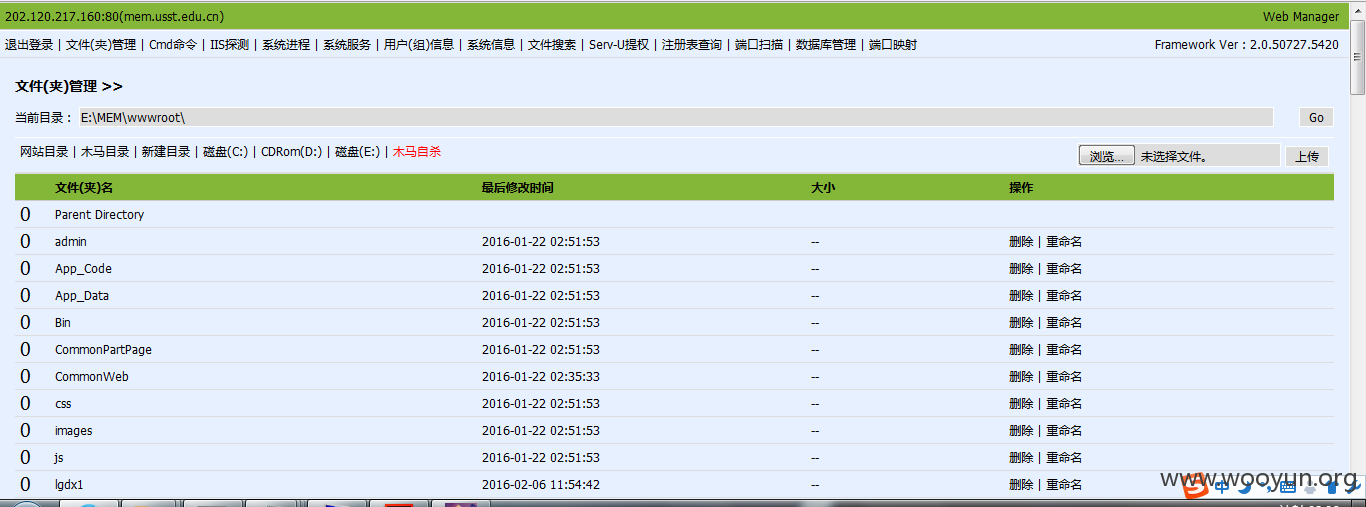Open the App_Code folder
The height and width of the screenshot is (507, 1366).
click(x=83, y=269)
